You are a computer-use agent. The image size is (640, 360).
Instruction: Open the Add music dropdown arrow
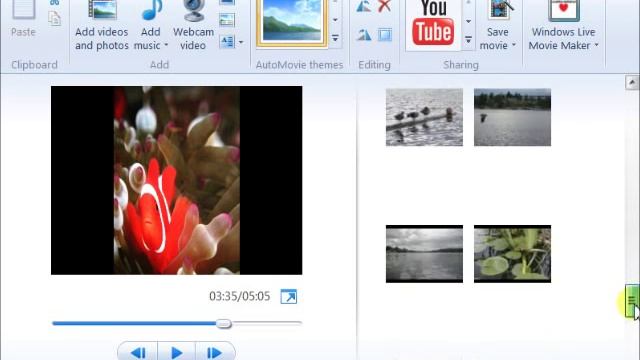click(x=166, y=46)
